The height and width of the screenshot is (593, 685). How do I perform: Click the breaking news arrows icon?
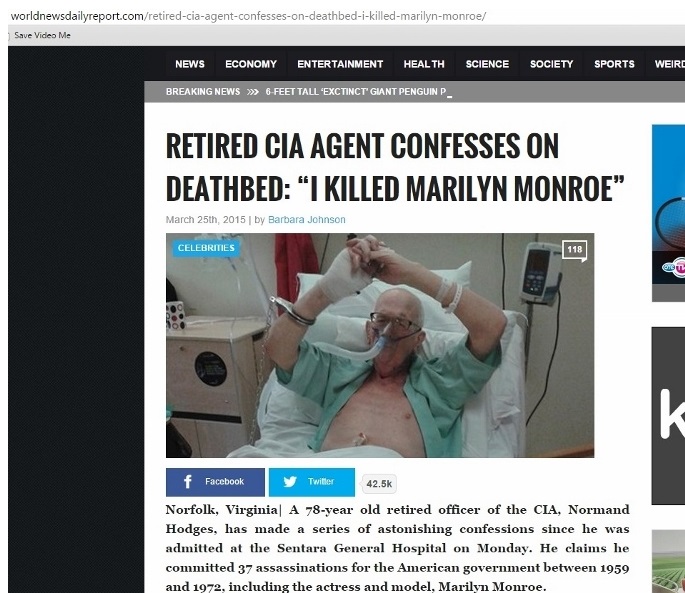[253, 92]
